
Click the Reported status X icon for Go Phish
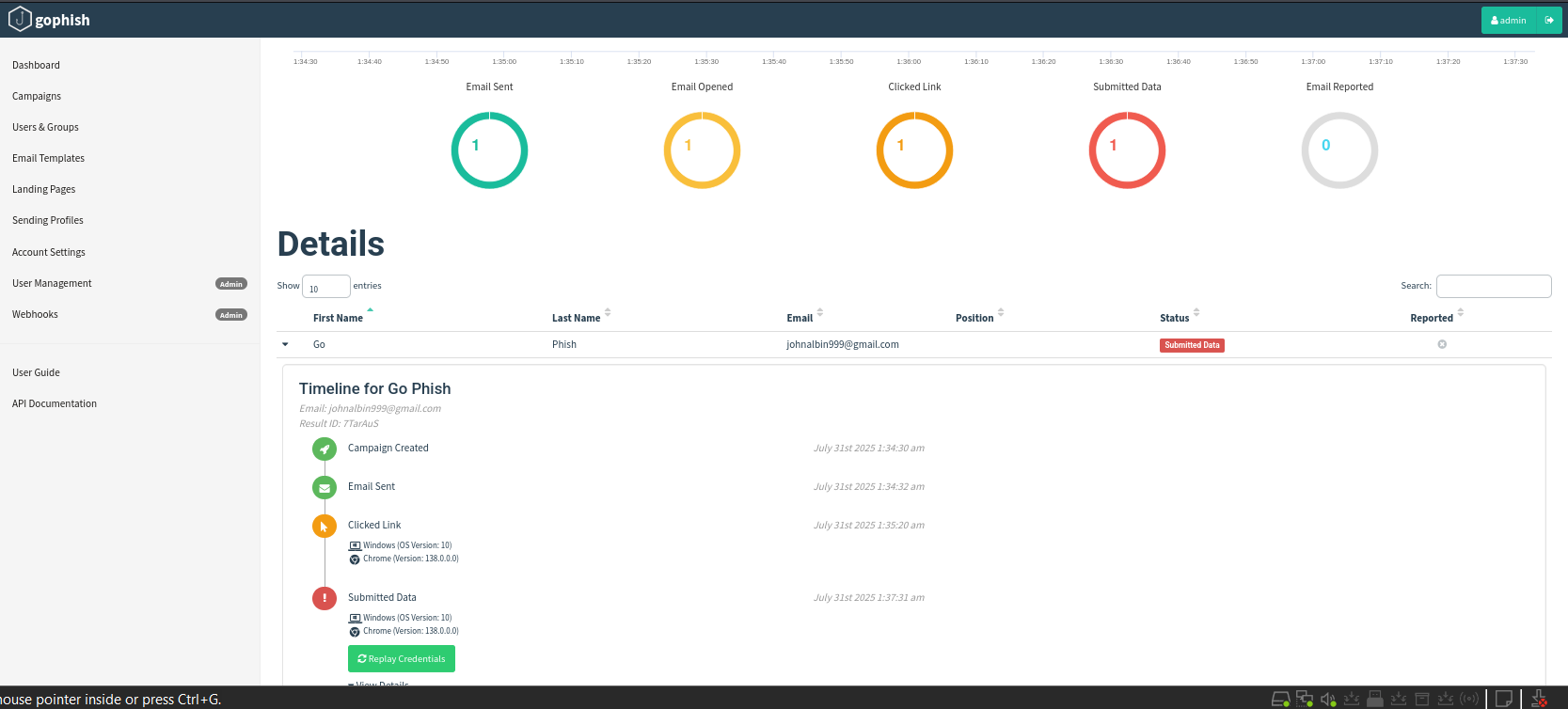click(x=1442, y=344)
